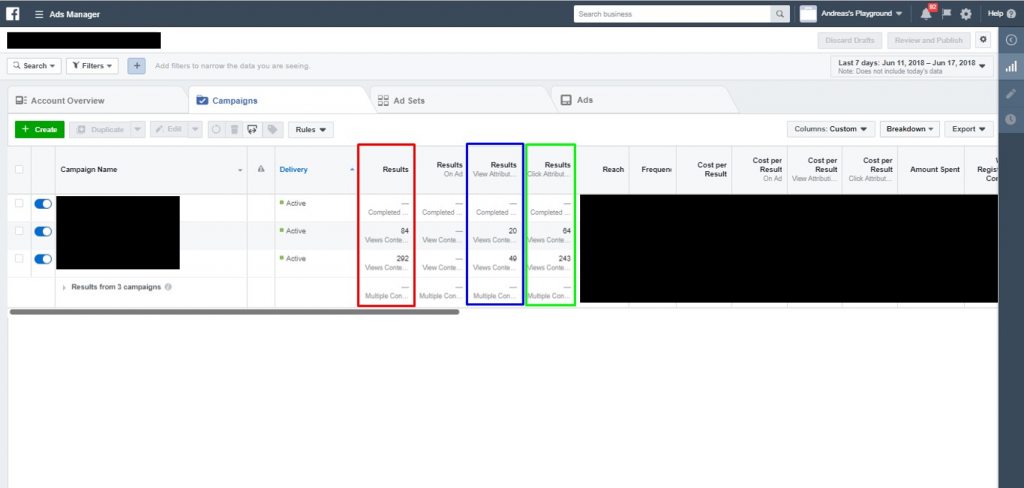The image size is (1024, 488).
Task: Click the tag icon in the toolbar
Action: tap(272, 129)
